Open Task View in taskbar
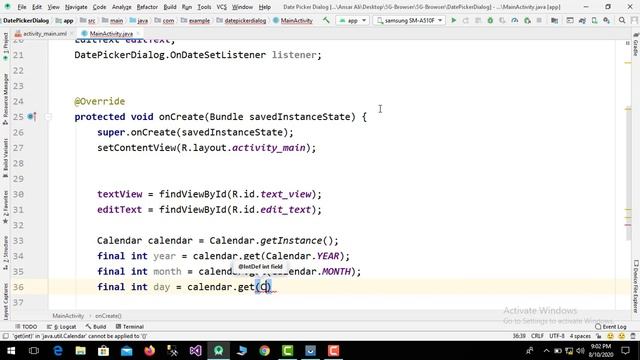The image size is (640, 360). [34, 351]
